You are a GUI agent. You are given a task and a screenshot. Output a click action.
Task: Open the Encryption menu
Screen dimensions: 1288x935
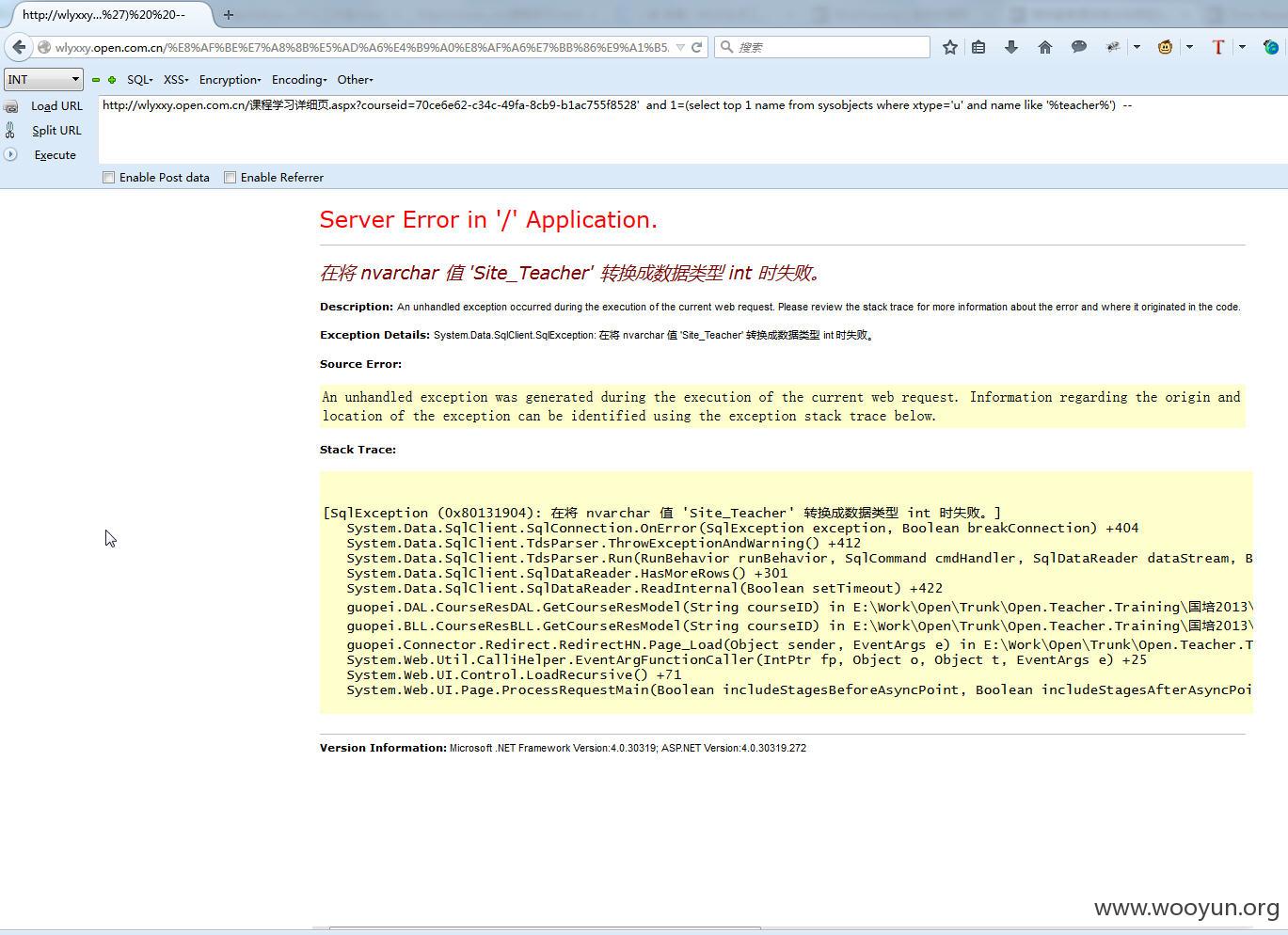coord(231,80)
